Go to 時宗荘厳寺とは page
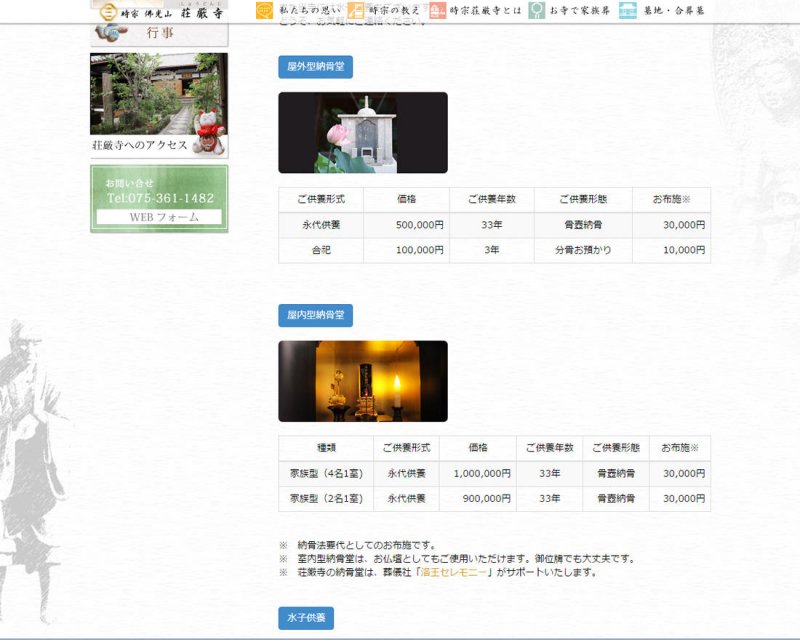800x640 pixels. coord(484,11)
